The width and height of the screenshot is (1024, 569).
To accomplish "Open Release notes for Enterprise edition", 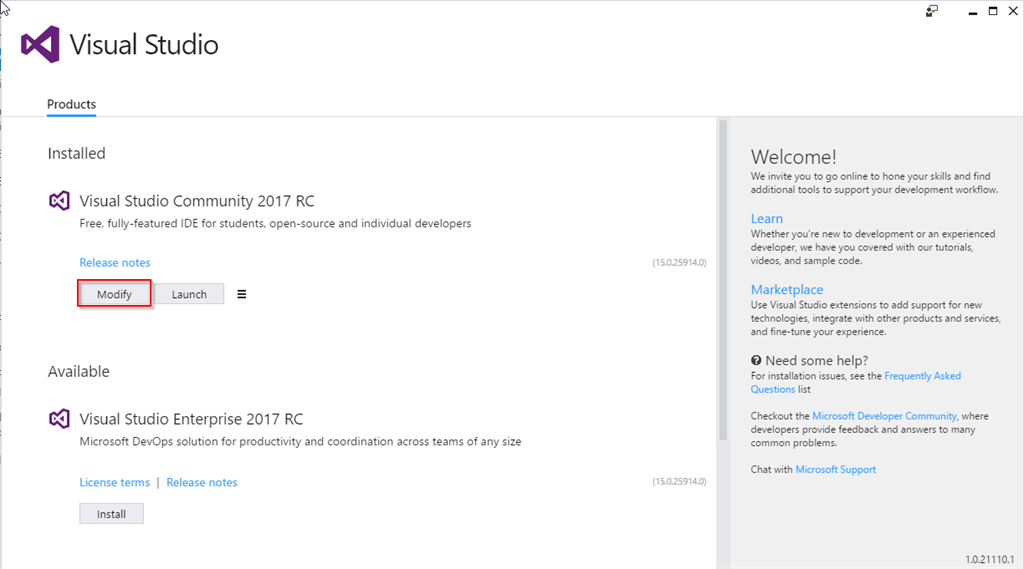I will pos(202,482).
